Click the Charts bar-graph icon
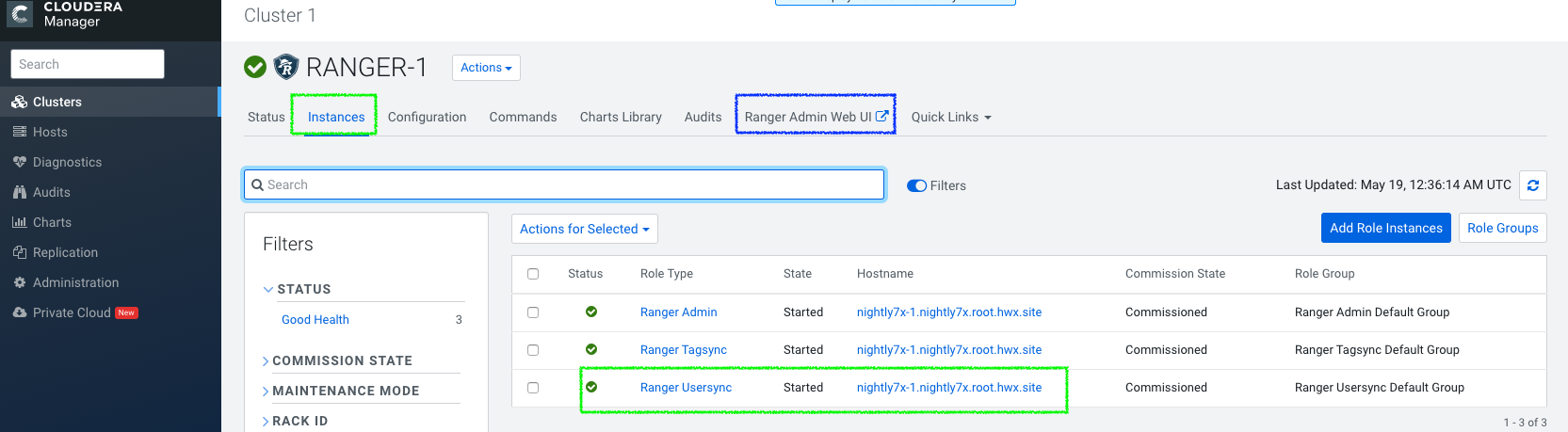Screen dimensions: 1568x432 [x=19, y=222]
